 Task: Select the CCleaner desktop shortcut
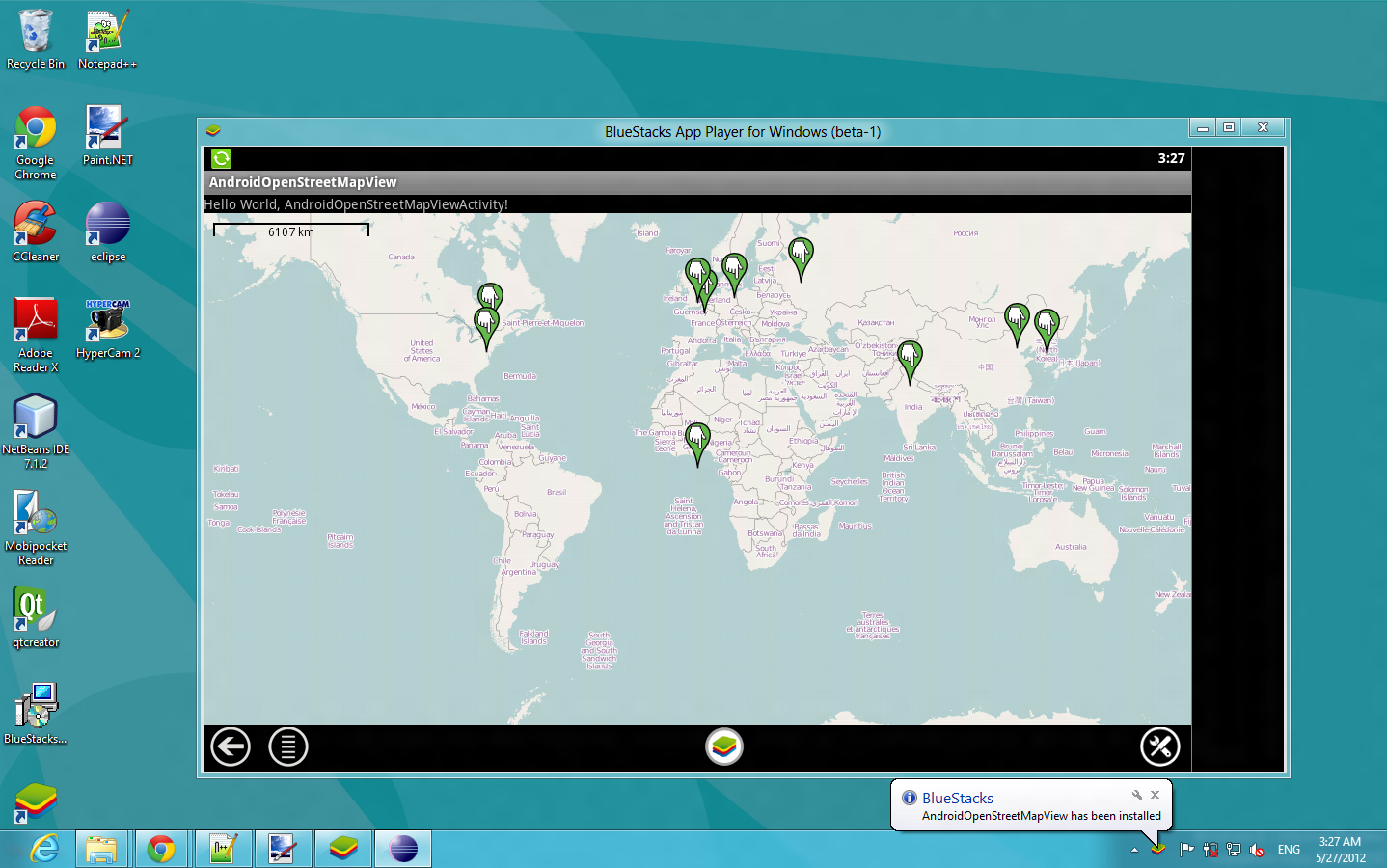36,232
